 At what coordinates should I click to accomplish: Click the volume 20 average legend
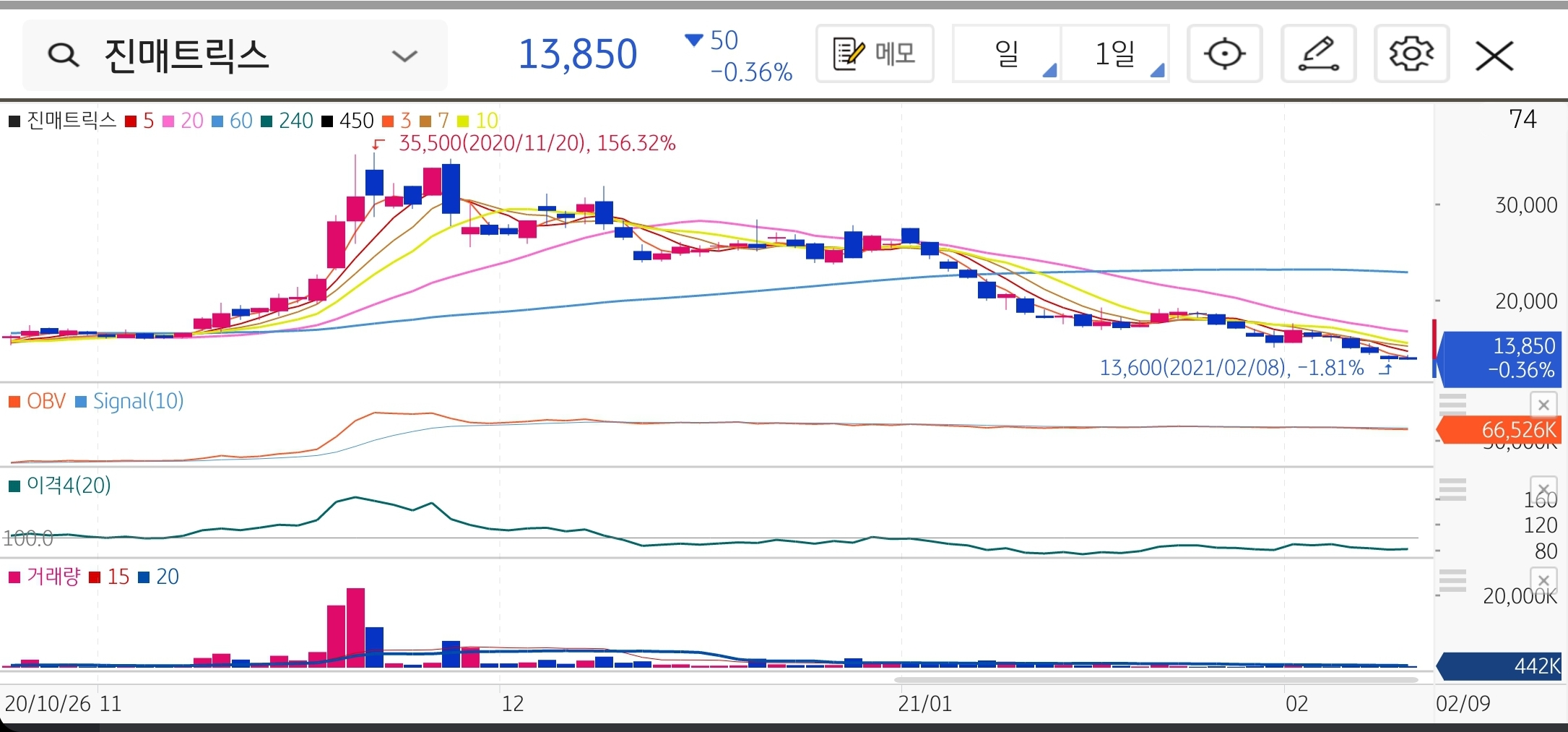(158, 577)
